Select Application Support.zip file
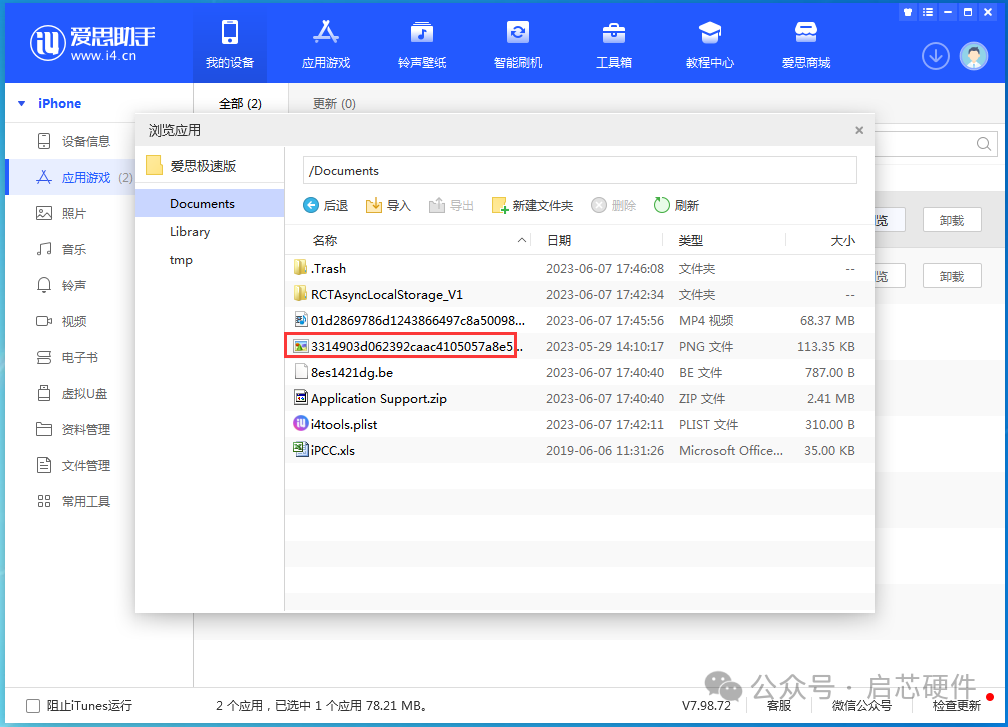 [x=579, y=399]
